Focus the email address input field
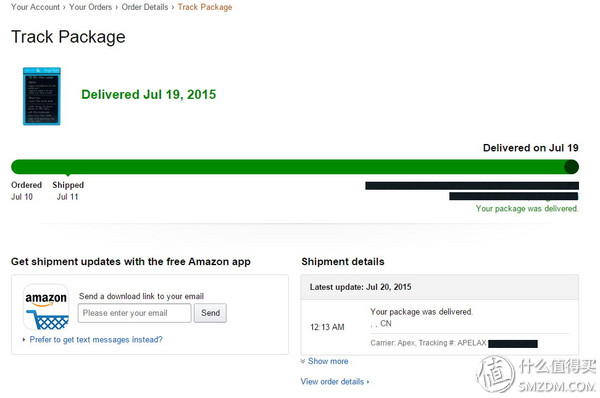Screen dimensions: 600x398 coord(134,313)
